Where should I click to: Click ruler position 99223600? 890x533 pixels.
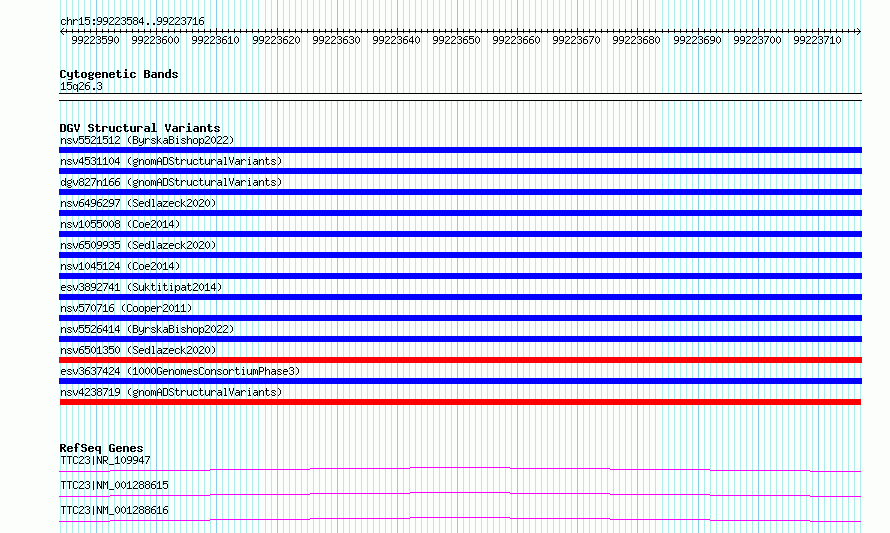(x=156, y=40)
